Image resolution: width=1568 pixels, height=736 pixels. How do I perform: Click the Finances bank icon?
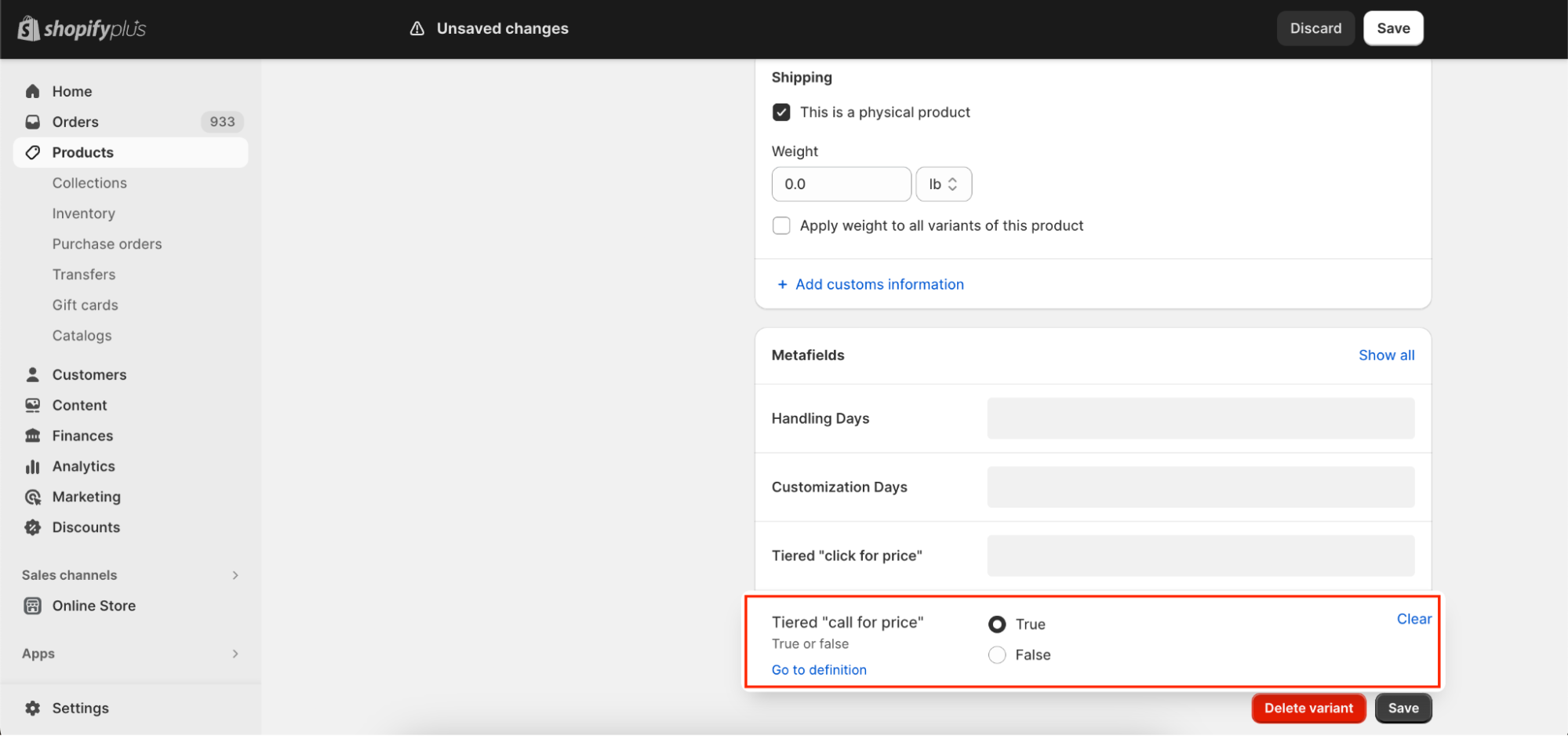click(x=32, y=435)
